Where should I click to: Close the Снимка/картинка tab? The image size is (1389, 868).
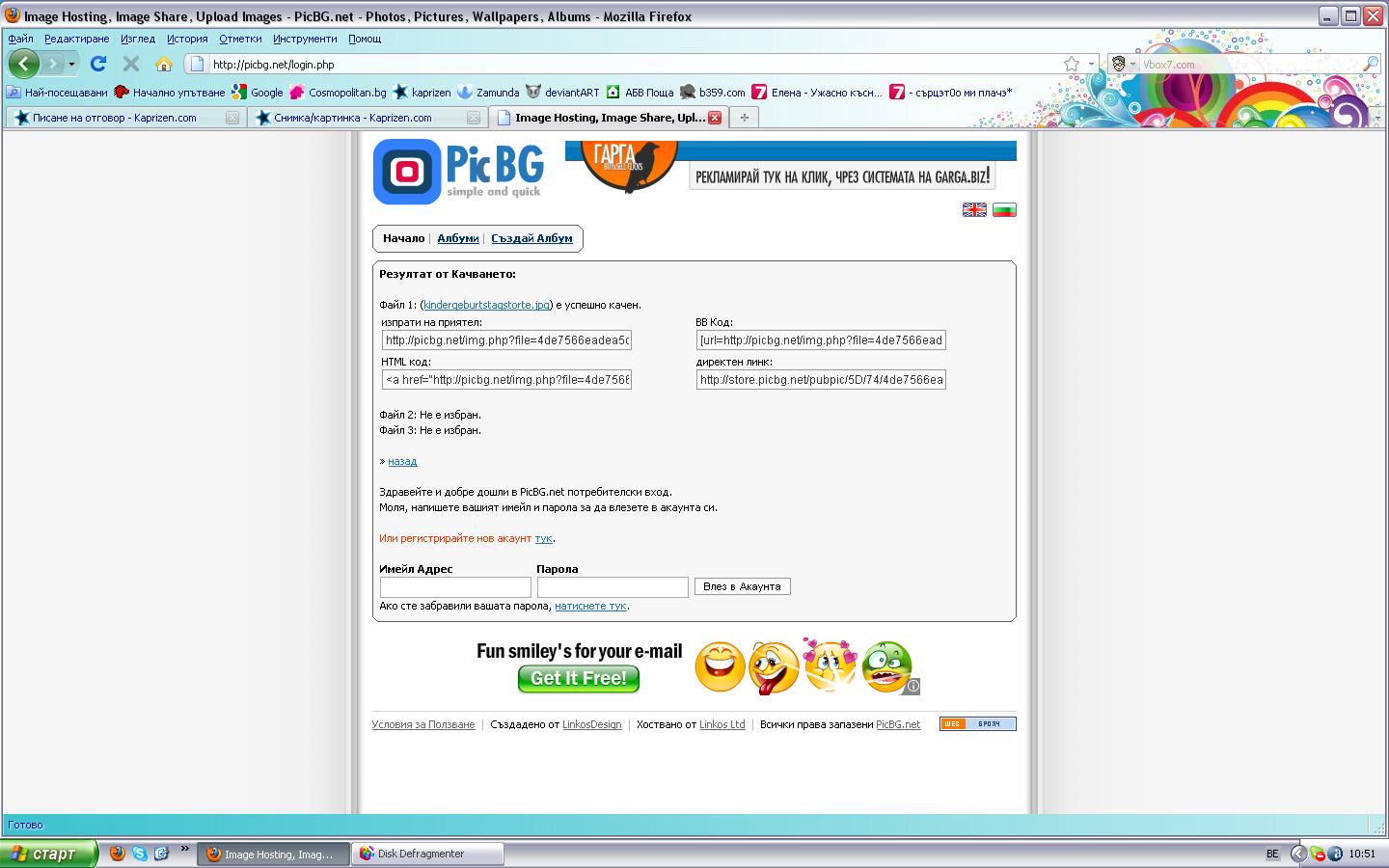pos(473,118)
